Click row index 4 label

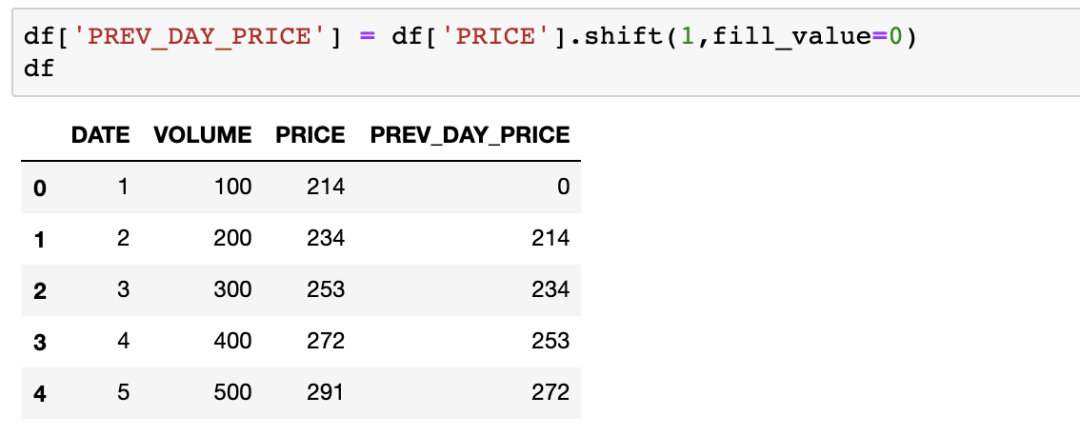(x=40, y=393)
